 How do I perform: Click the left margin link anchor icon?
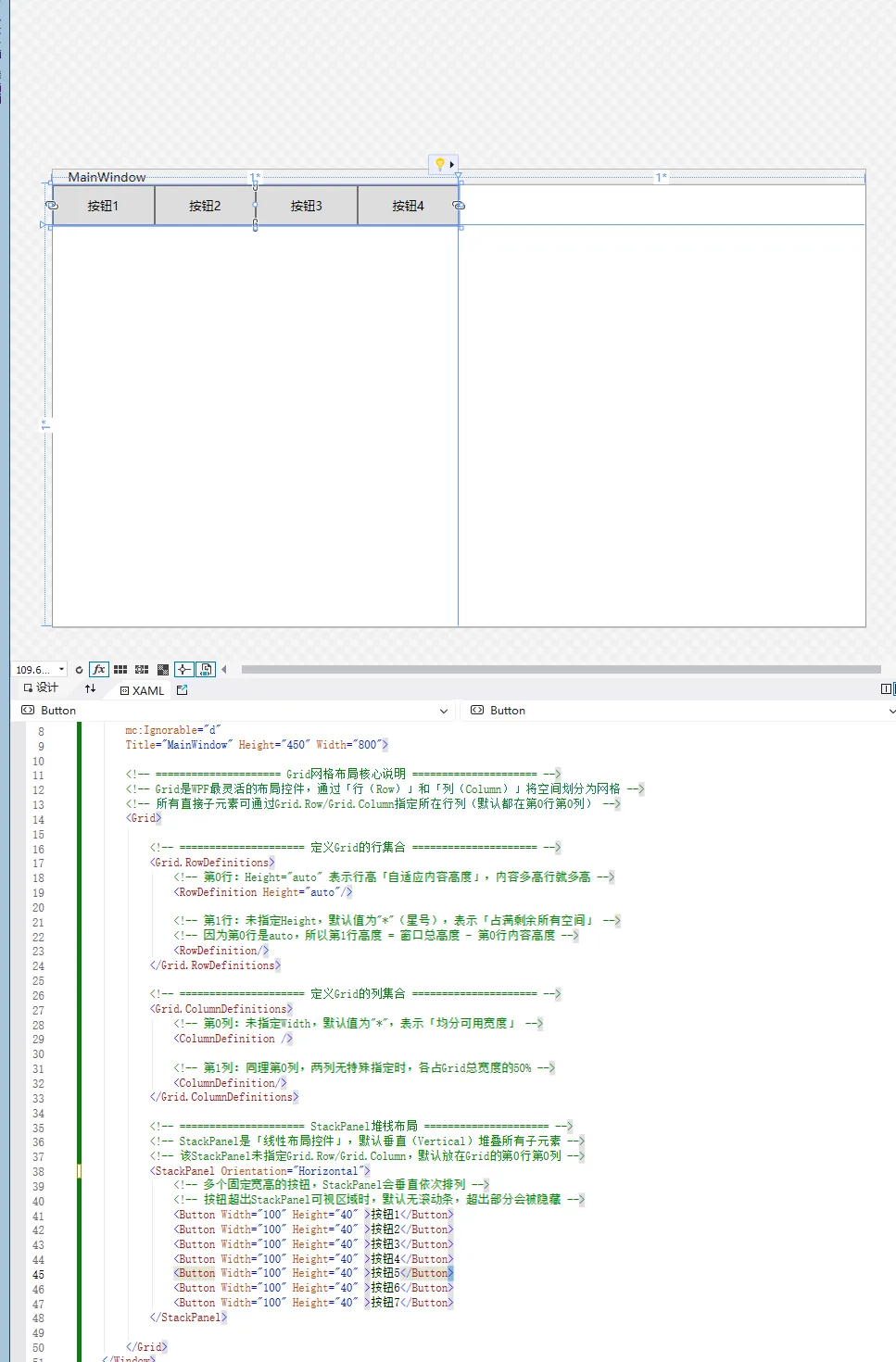tap(51, 205)
